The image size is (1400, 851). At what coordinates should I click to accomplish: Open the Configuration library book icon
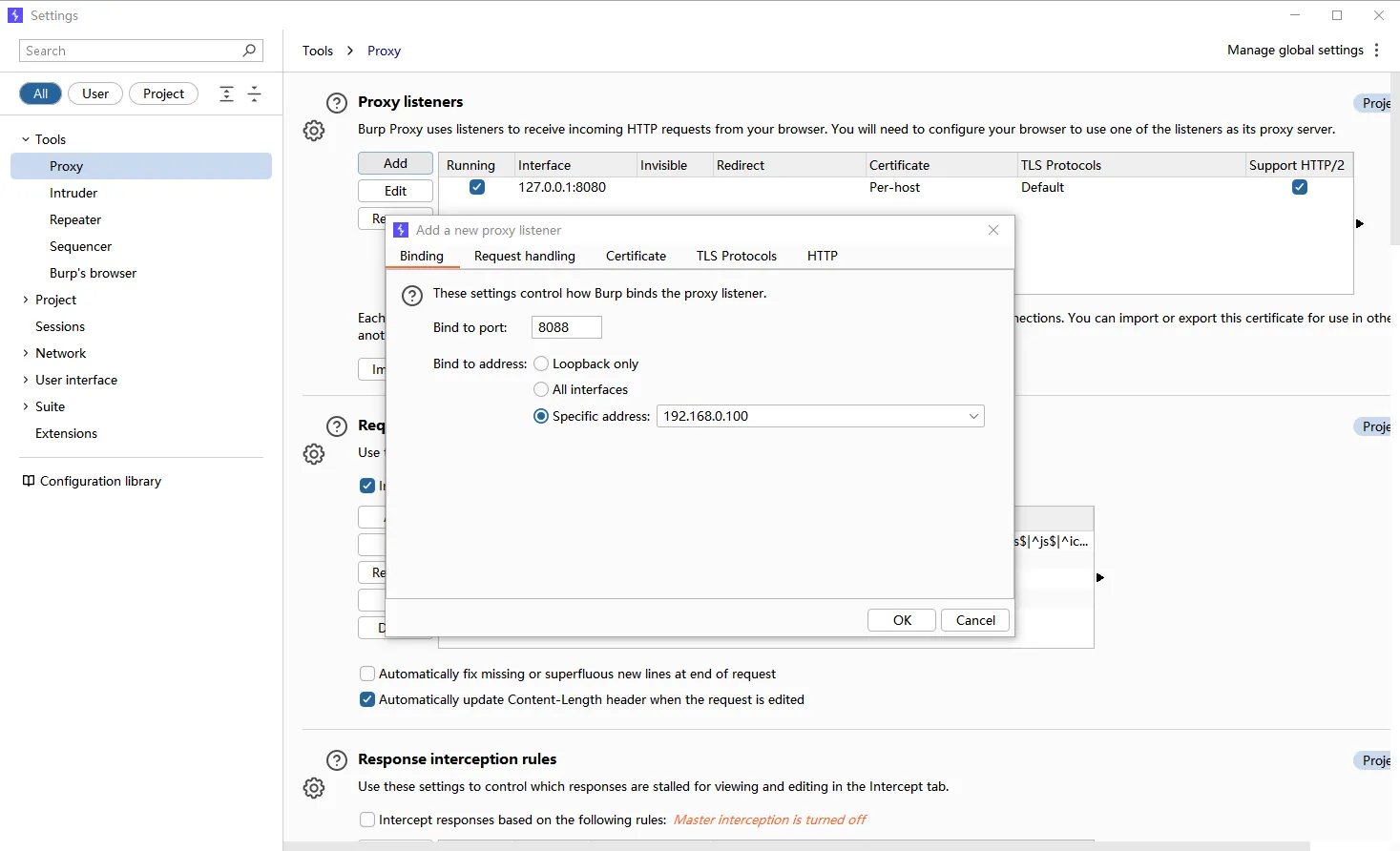pos(29,481)
